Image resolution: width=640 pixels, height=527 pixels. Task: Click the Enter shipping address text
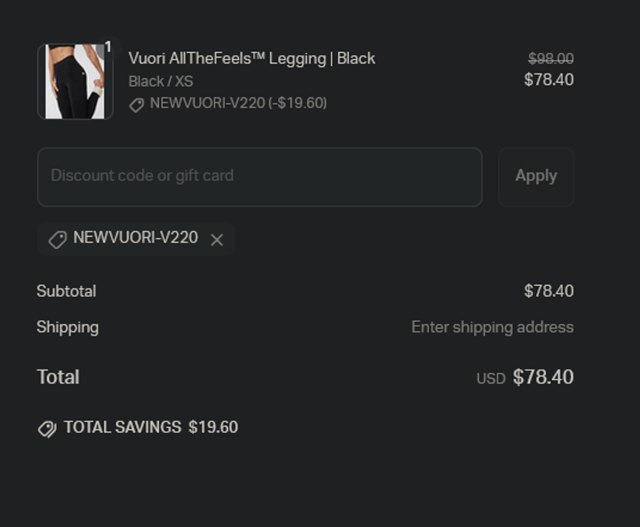[492, 327]
